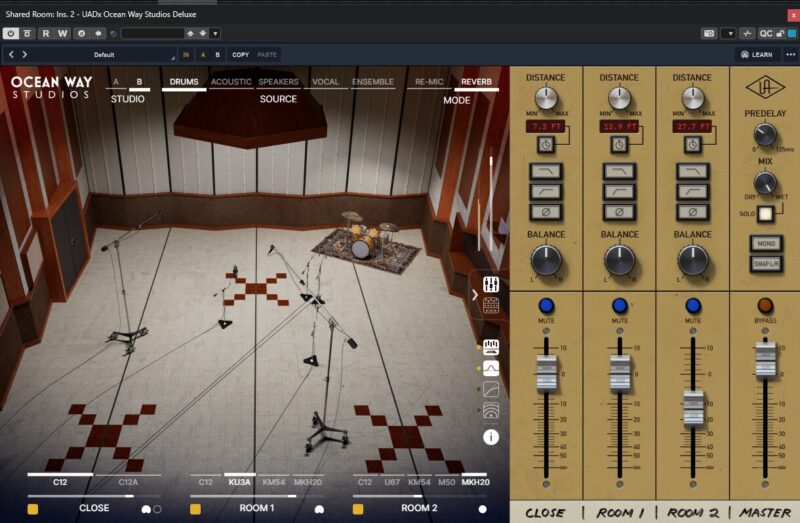Click the MONO button
The image size is (800, 523).
click(x=766, y=243)
